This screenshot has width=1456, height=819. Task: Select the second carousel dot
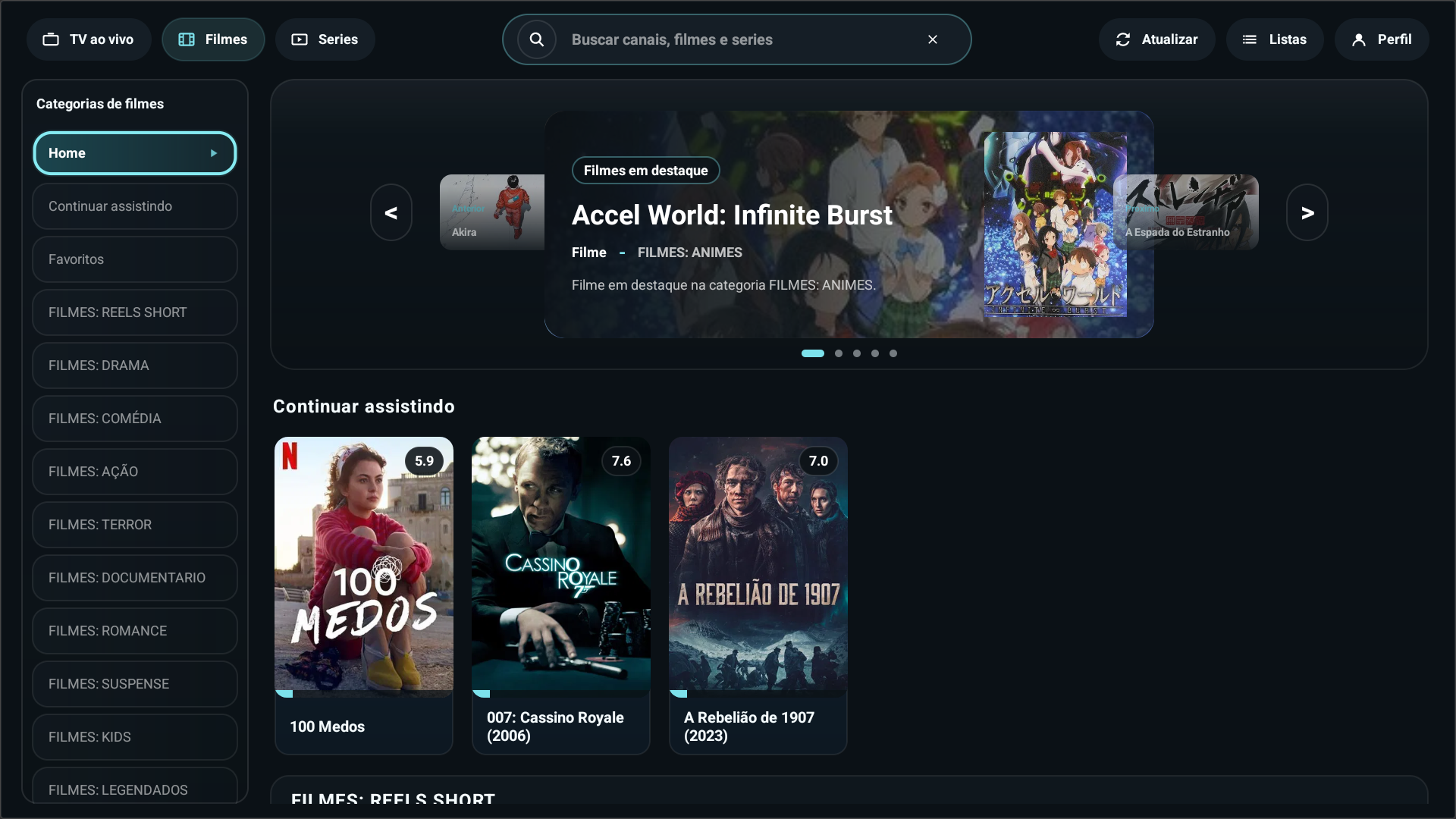pyautogui.click(x=839, y=353)
